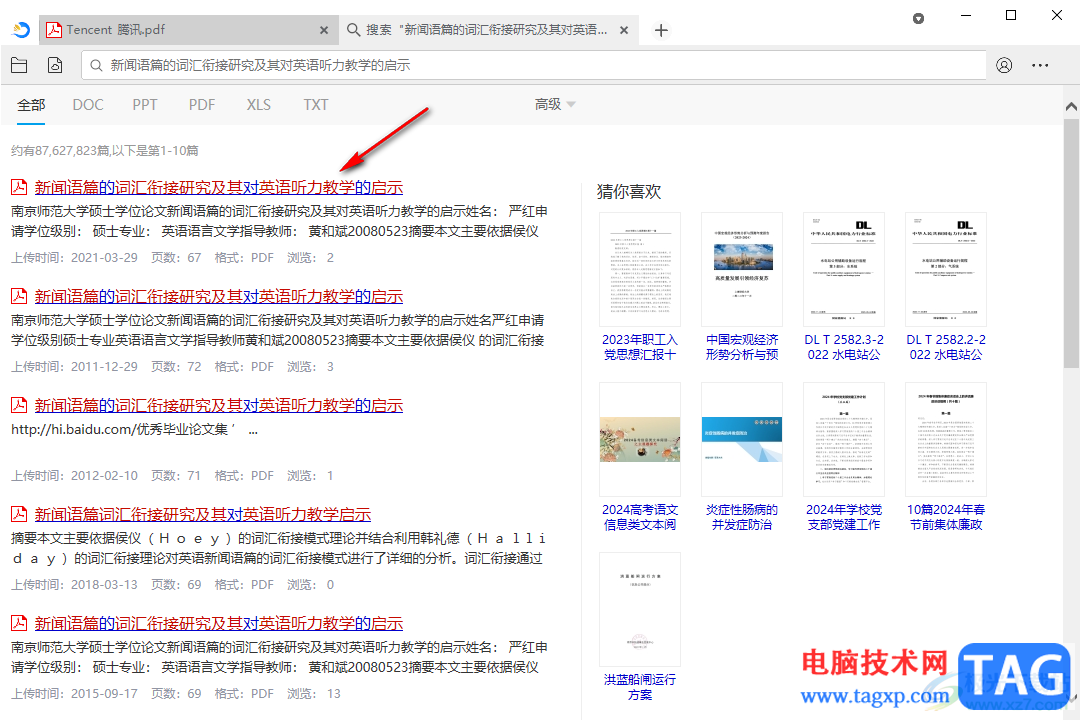Open thumbnail of 洪蓝船闸运行方案
This screenshot has width=1081, height=721.
[x=640, y=609]
